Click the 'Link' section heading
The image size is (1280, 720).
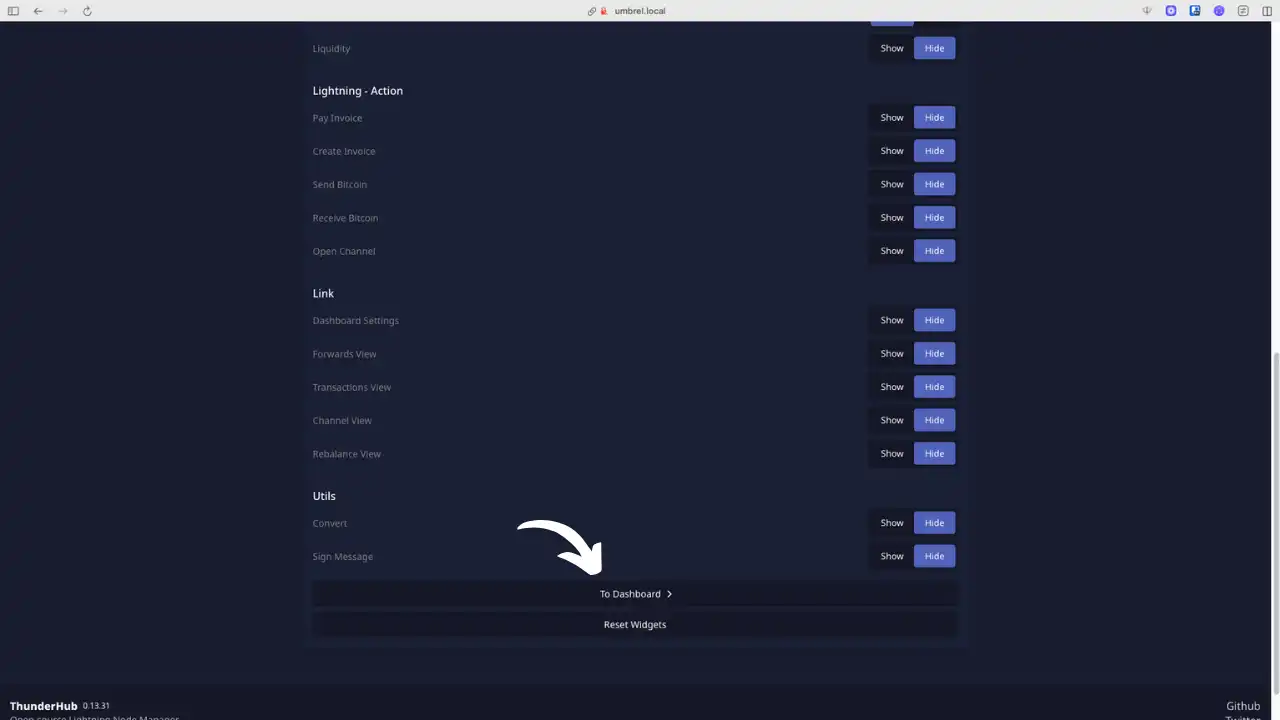coord(323,294)
